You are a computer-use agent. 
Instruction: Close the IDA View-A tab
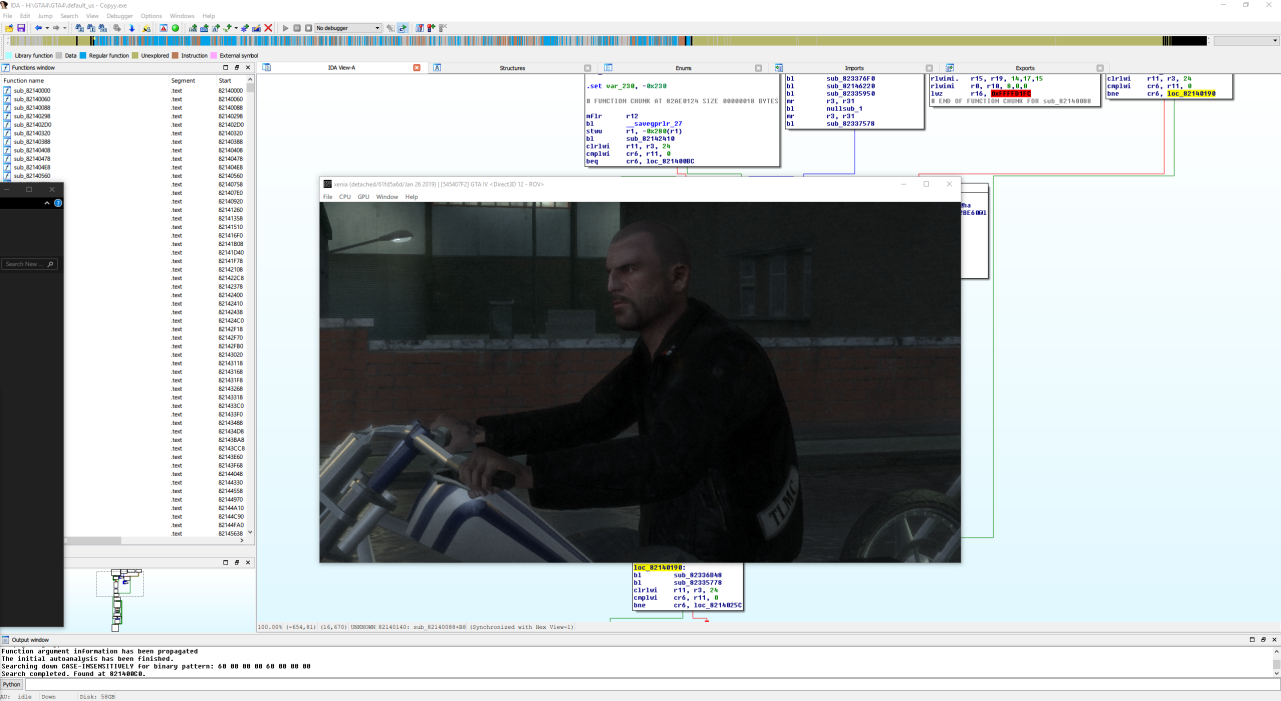pyautogui.click(x=417, y=68)
